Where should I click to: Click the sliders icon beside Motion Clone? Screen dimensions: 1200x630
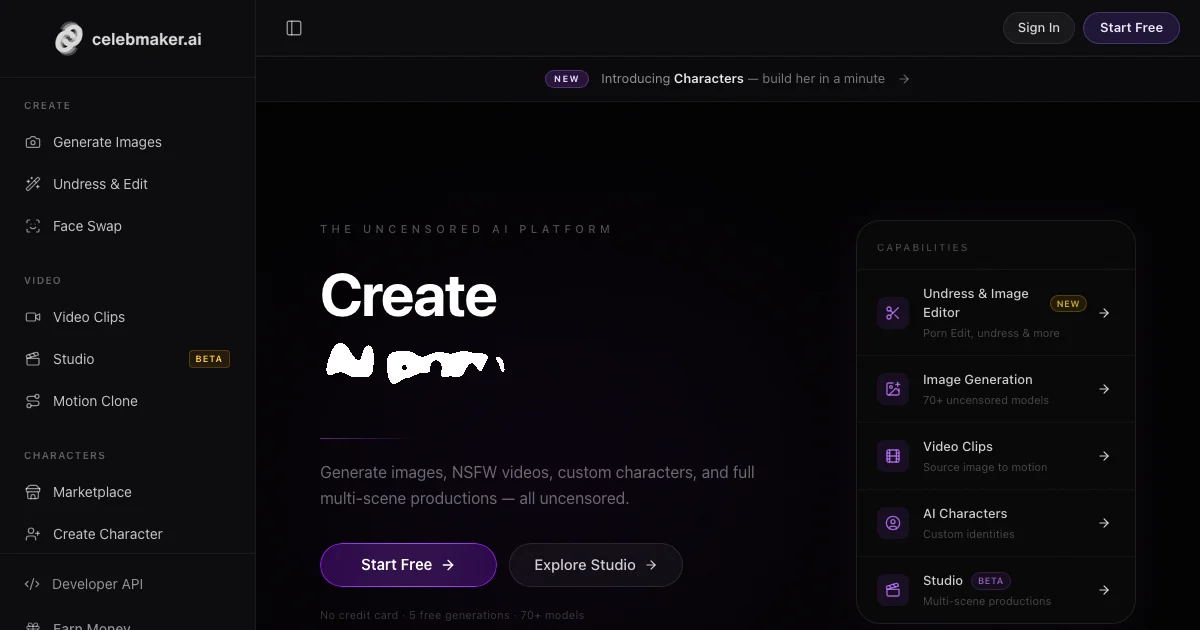[x=33, y=401]
